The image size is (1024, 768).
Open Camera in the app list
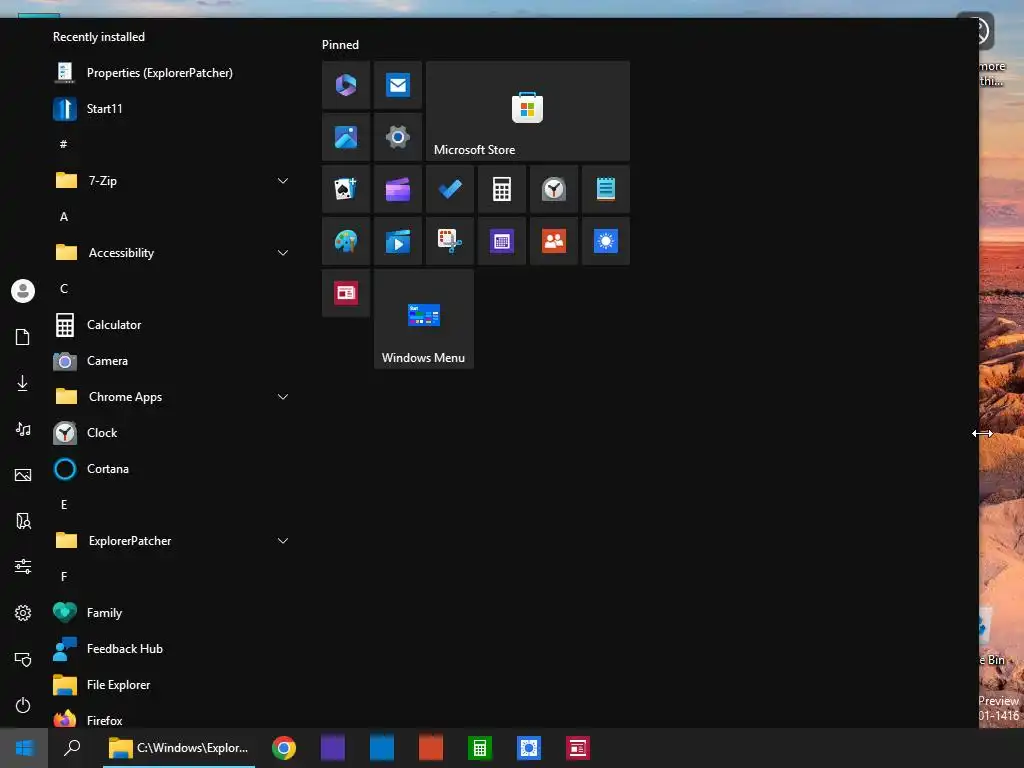(x=173, y=360)
